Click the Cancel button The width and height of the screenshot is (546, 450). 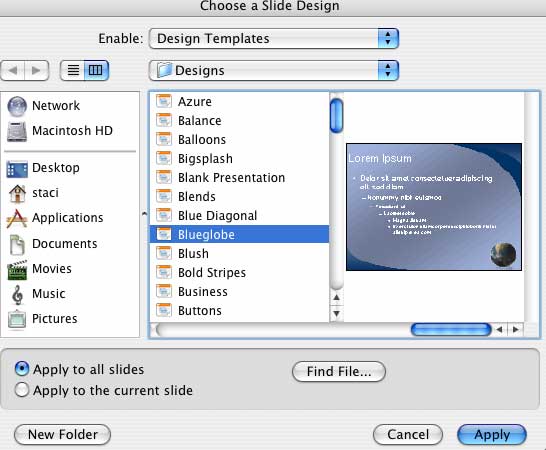click(x=408, y=434)
